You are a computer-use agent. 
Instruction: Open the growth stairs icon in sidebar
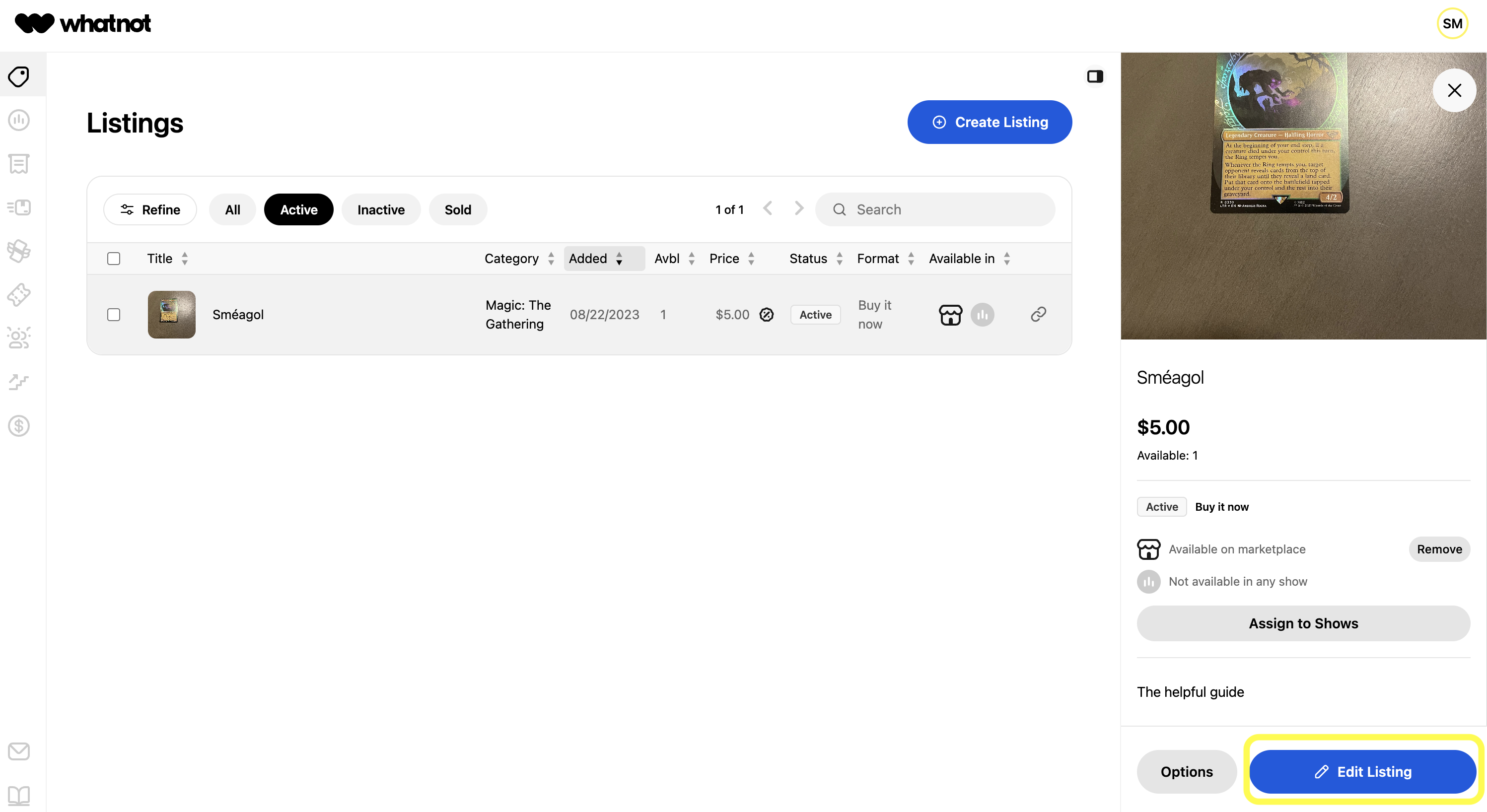pyautogui.click(x=19, y=382)
